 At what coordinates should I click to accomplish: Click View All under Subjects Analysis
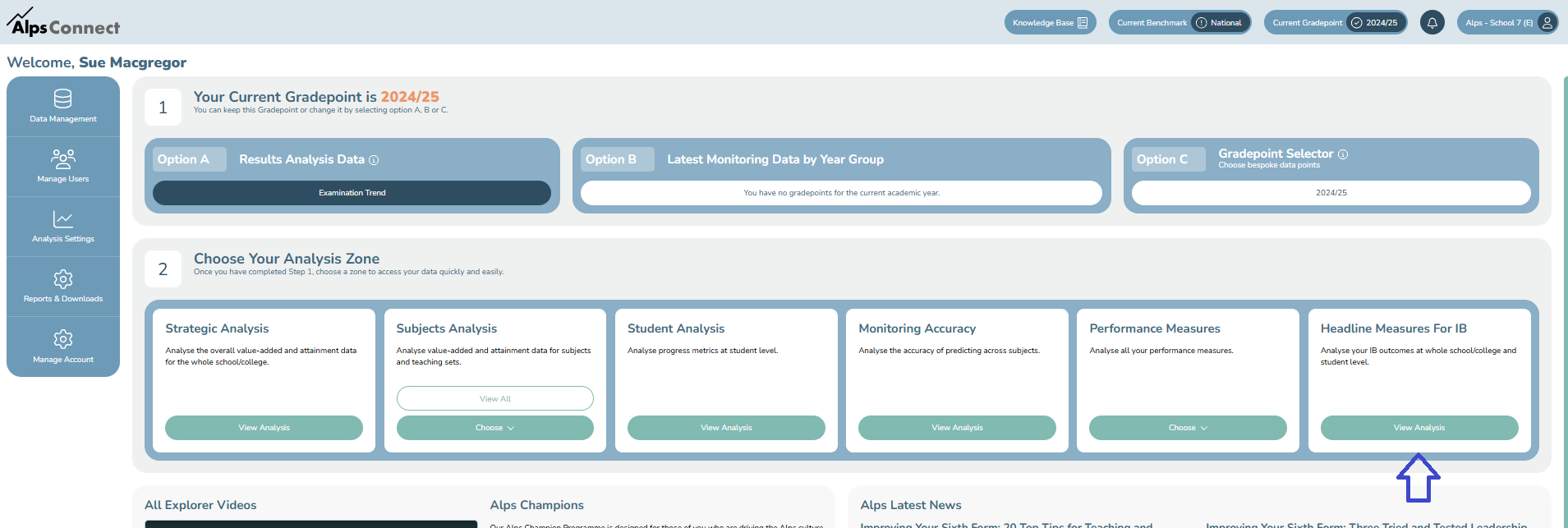(x=494, y=398)
